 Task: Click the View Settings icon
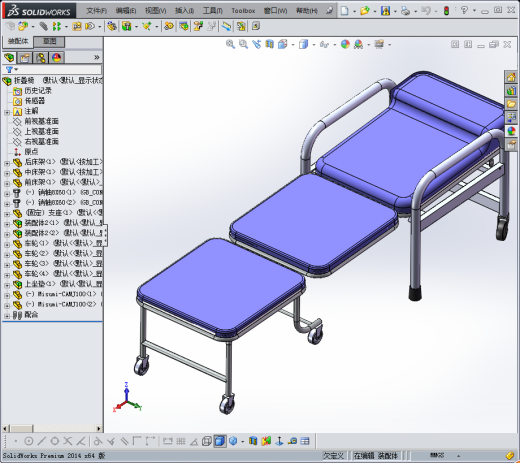pos(379,44)
